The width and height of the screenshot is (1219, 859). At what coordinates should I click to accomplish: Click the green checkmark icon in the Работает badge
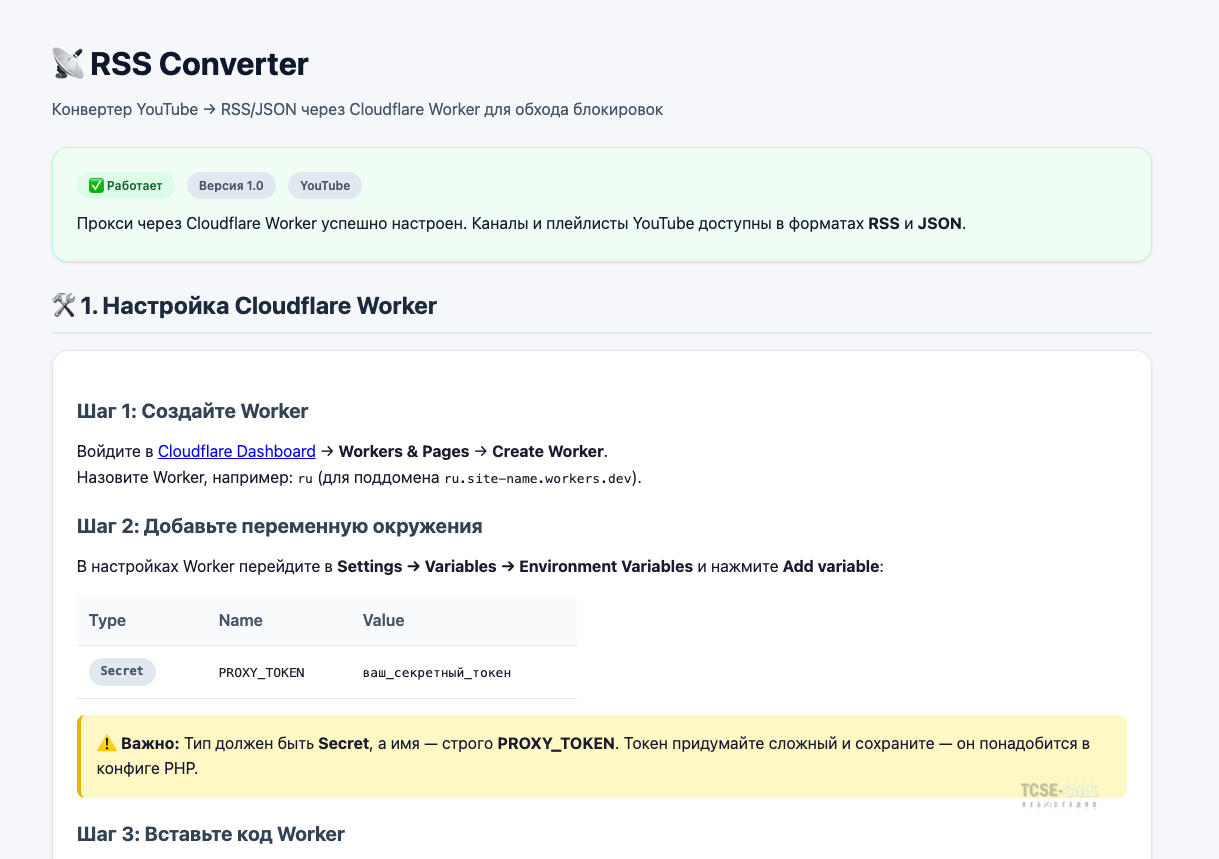tap(96, 186)
